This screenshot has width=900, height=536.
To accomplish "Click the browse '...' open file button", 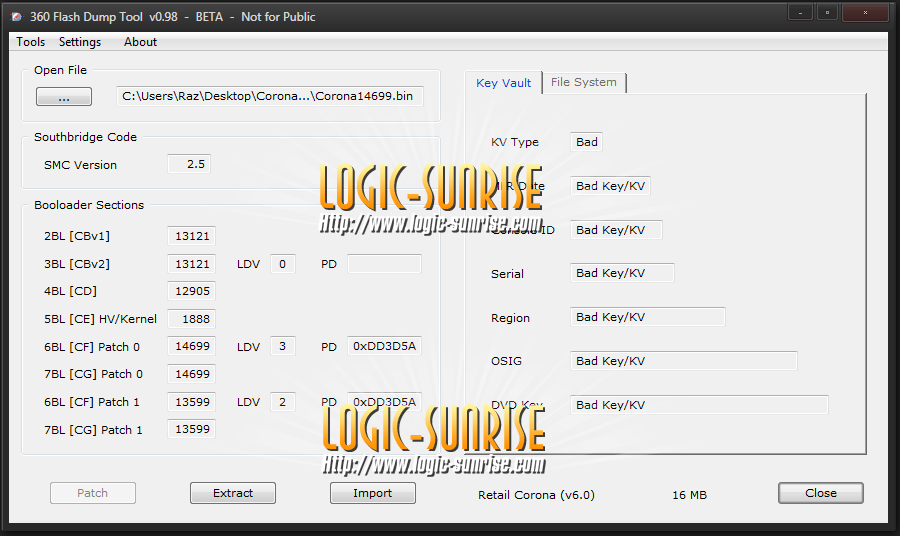I will tap(64, 96).
